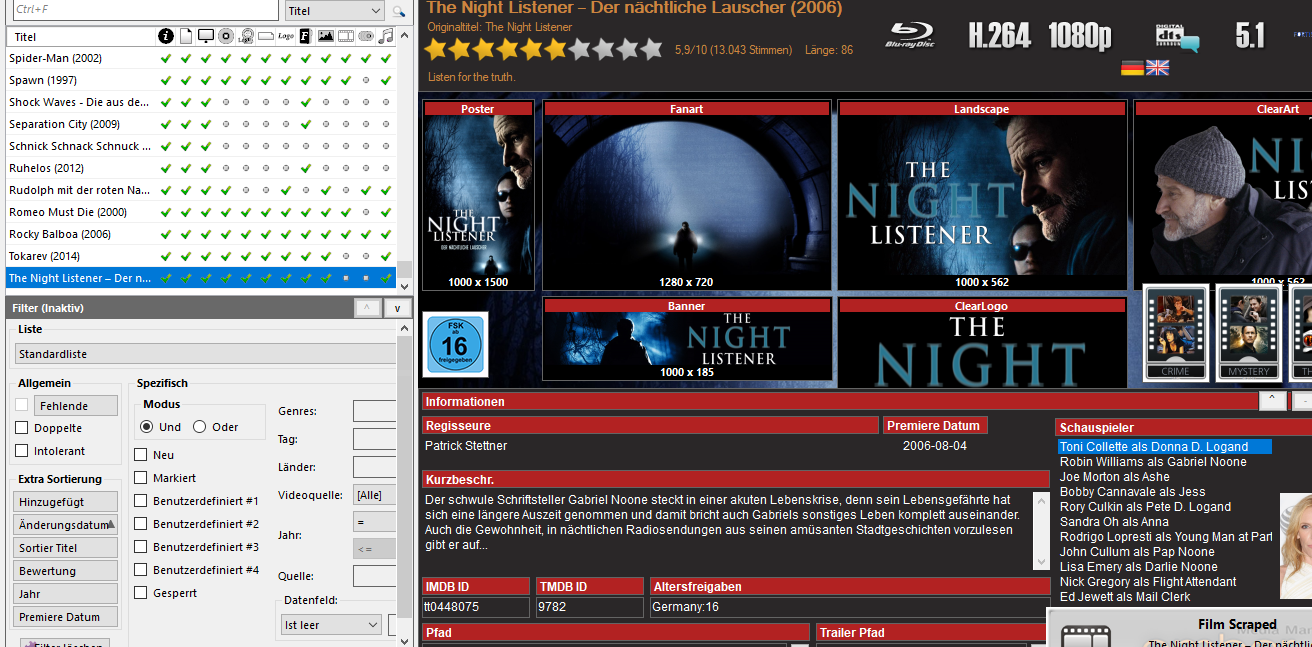Click the IMDB ID field tt0448075
The width and height of the screenshot is (1312, 647).
(x=476, y=607)
